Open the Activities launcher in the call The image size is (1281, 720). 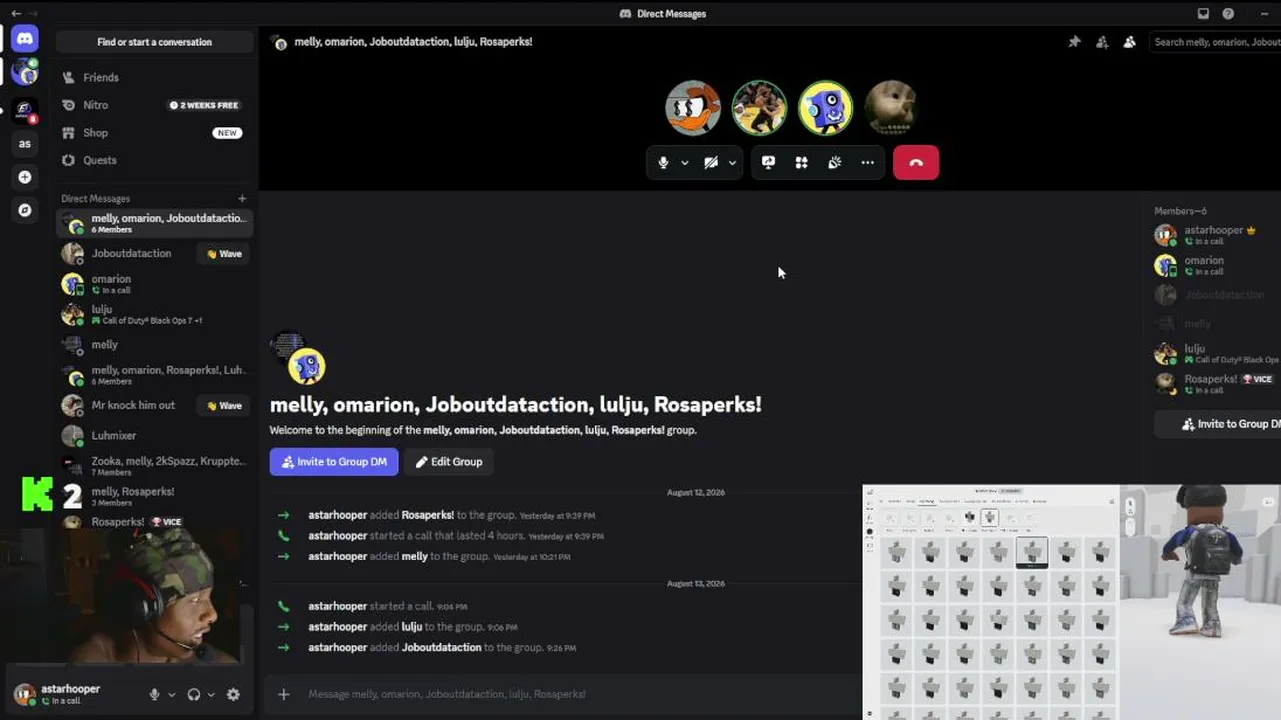coord(801,162)
